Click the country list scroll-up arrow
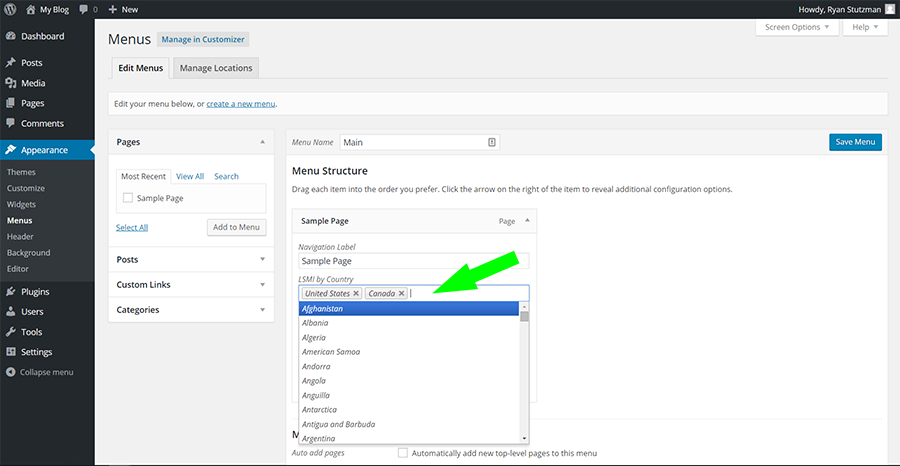This screenshot has width=900, height=466. point(524,307)
